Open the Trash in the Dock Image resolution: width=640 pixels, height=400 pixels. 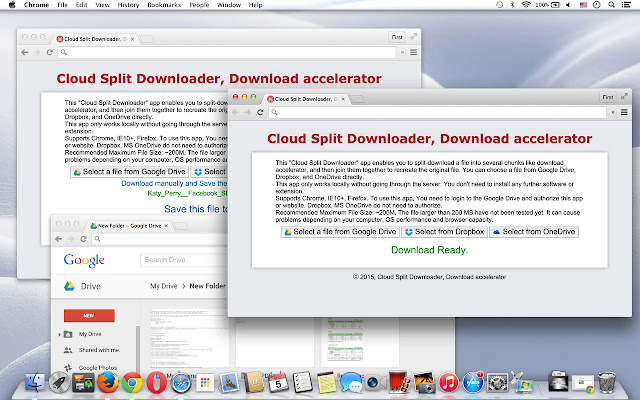[607, 382]
